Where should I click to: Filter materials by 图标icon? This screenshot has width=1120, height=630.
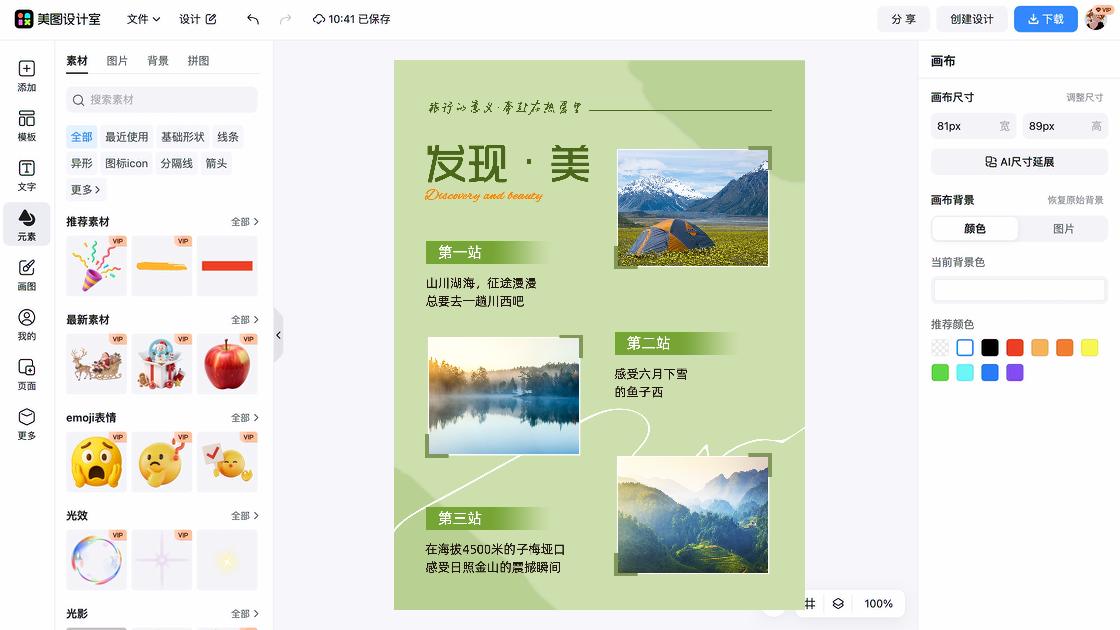pos(126,164)
